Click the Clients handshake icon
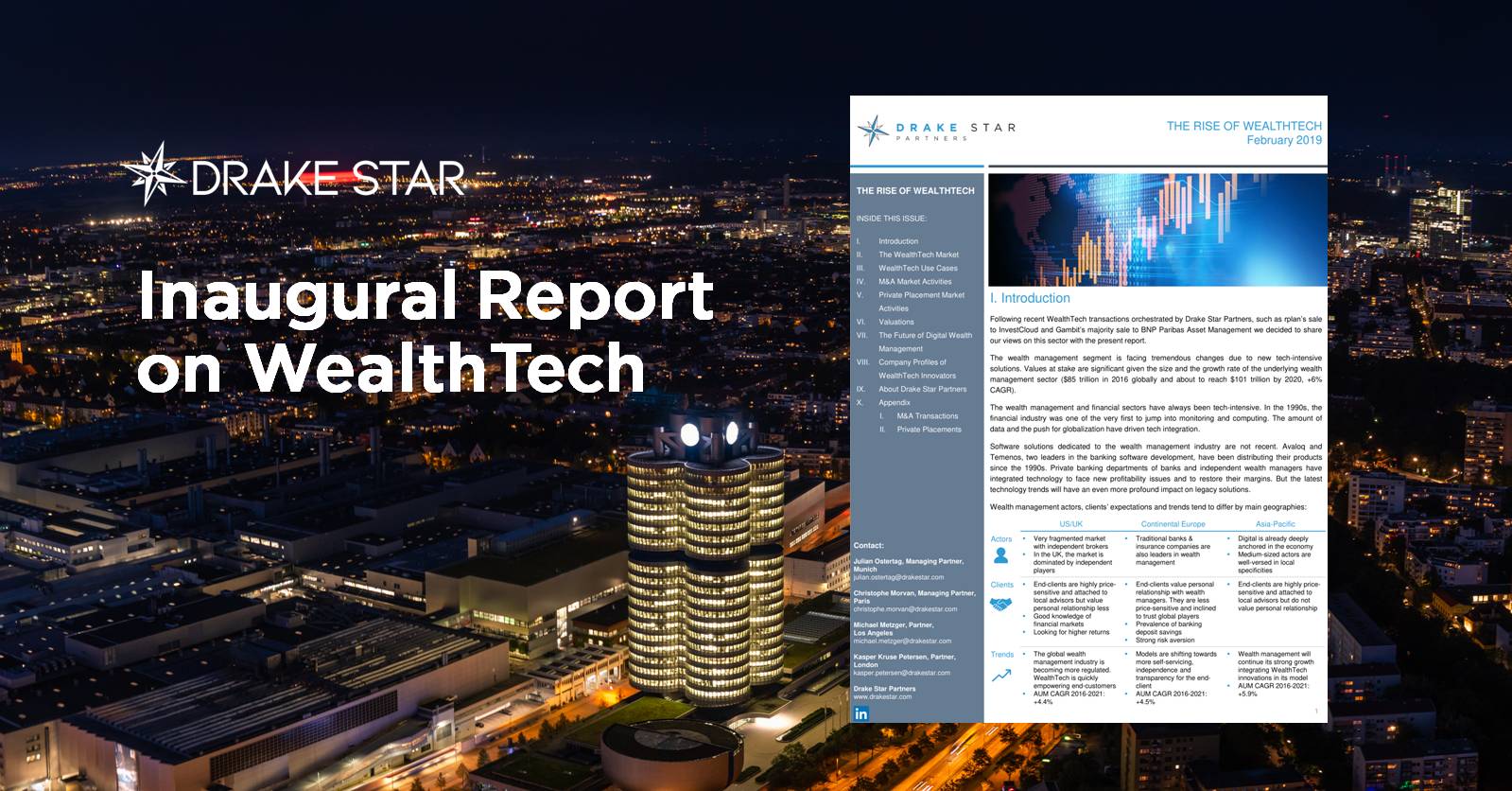The image size is (1512, 791). click(x=1000, y=604)
